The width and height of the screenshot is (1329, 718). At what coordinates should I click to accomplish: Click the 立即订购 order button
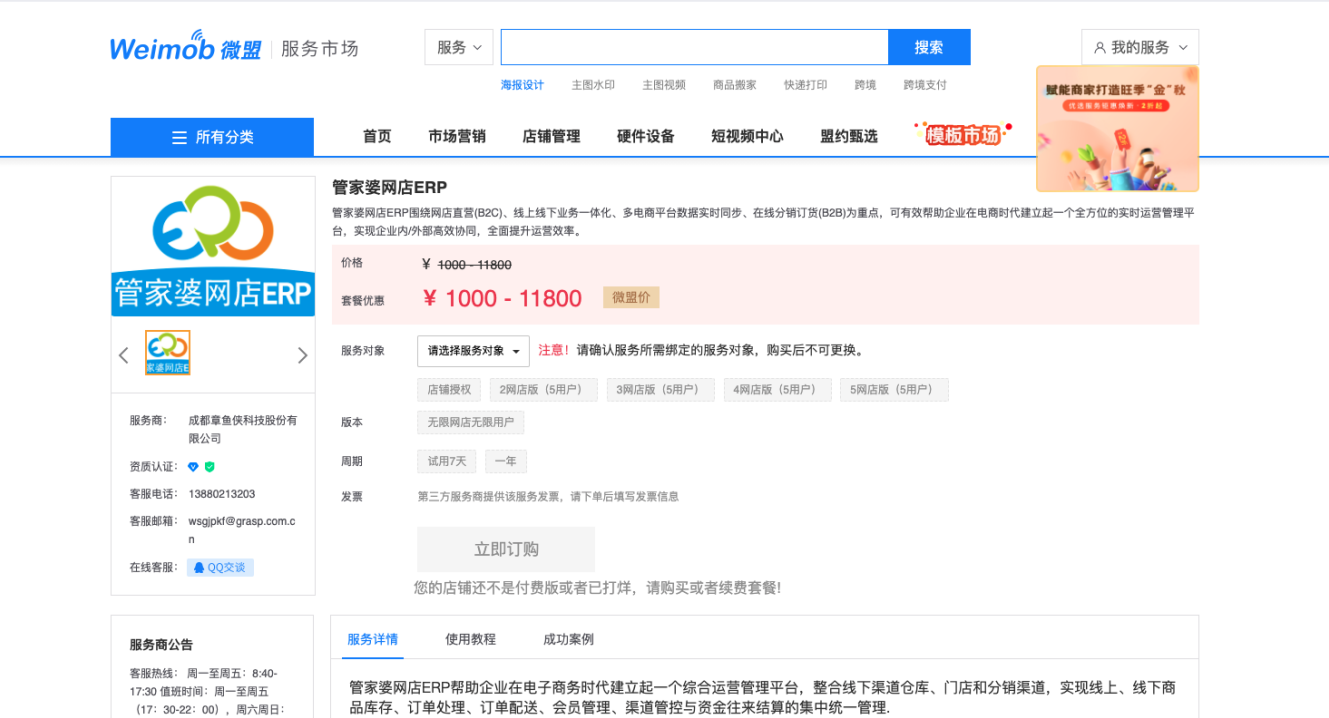506,549
